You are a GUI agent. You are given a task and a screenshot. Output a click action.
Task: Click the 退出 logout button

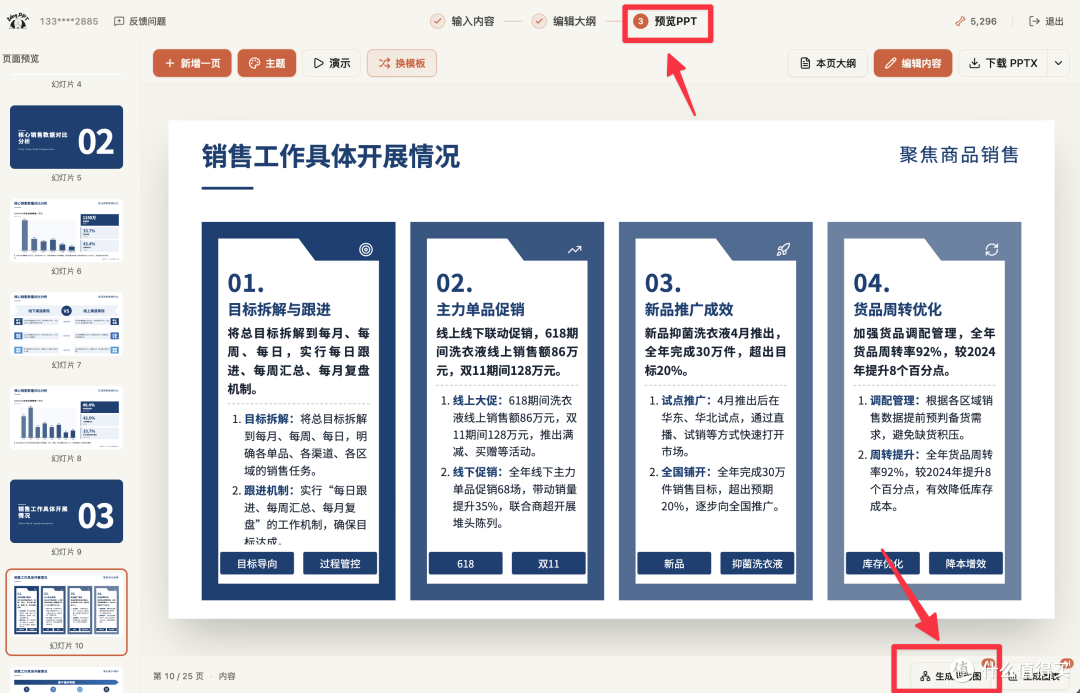click(1046, 21)
